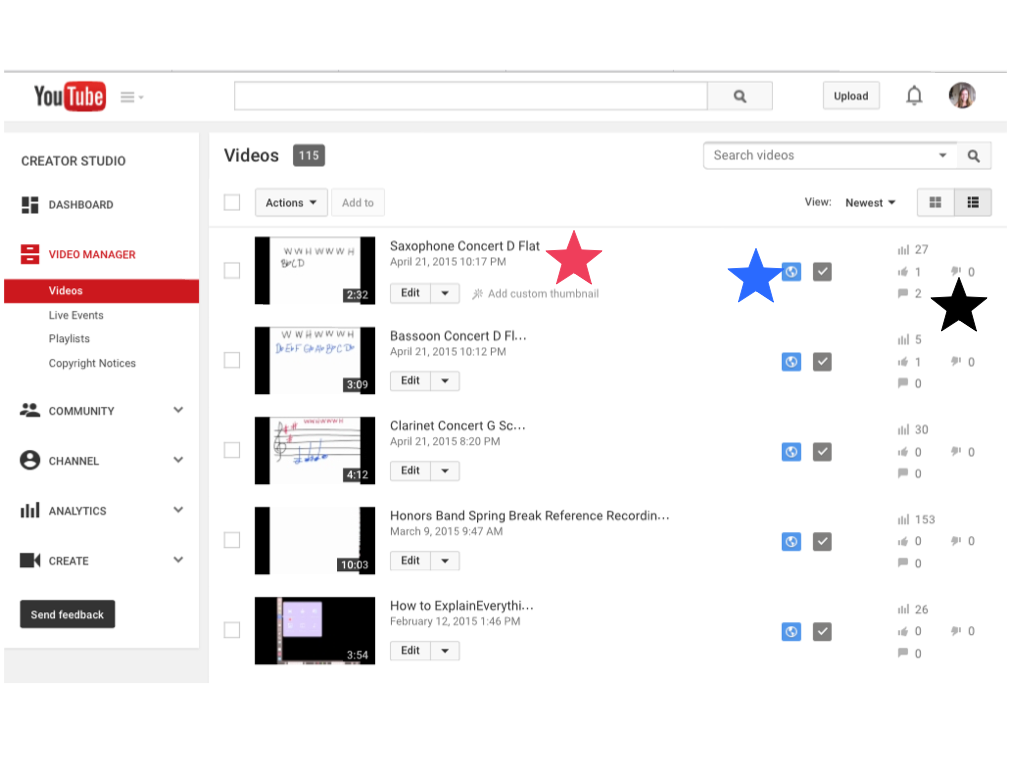Viewport: 1024px width, 768px height.
Task: Expand the Channel section chevron
Action: [x=178, y=460]
